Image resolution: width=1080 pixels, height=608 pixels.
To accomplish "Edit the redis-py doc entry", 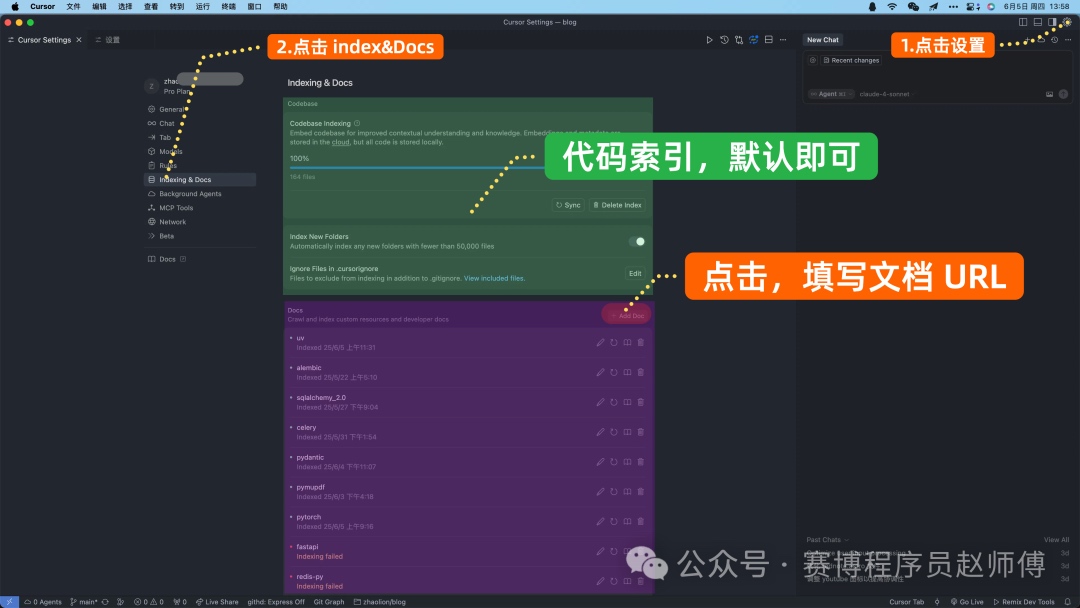I will pos(600,581).
